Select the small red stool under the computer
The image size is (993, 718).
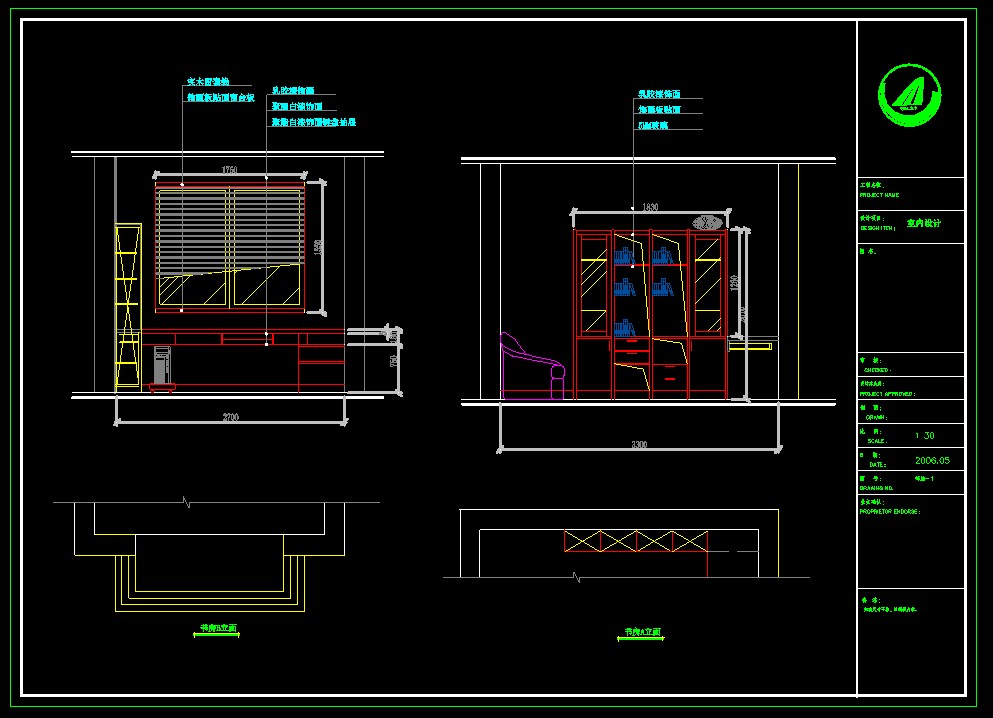point(162,387)
